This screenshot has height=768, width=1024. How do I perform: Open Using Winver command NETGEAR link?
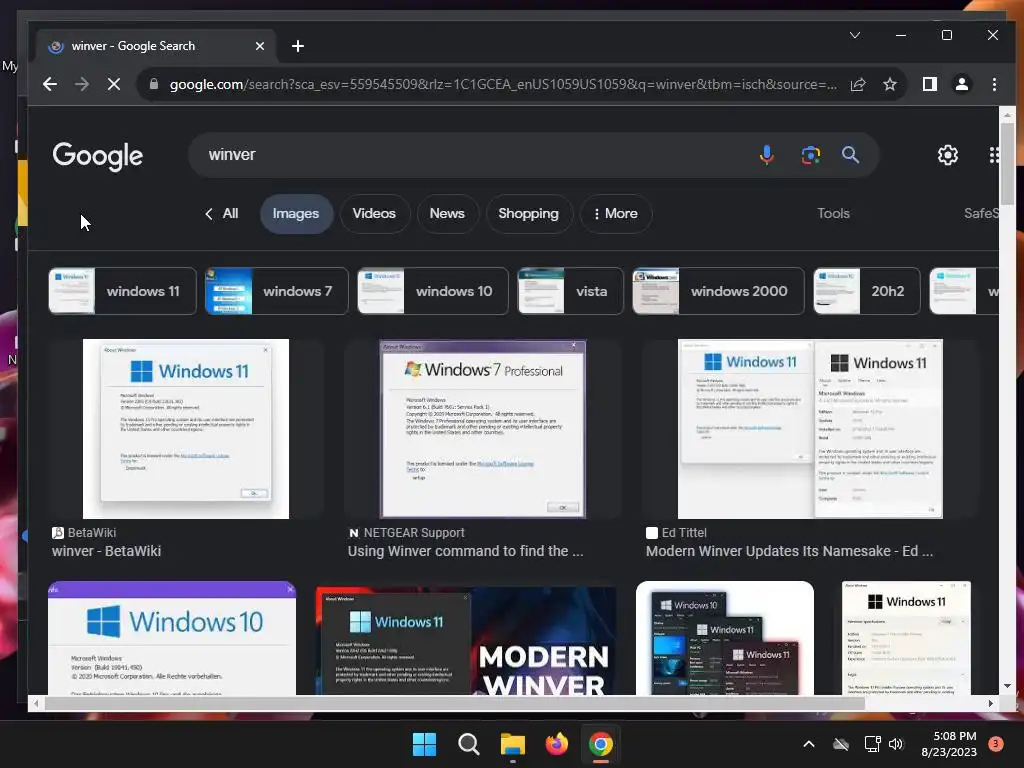[466, 551]
